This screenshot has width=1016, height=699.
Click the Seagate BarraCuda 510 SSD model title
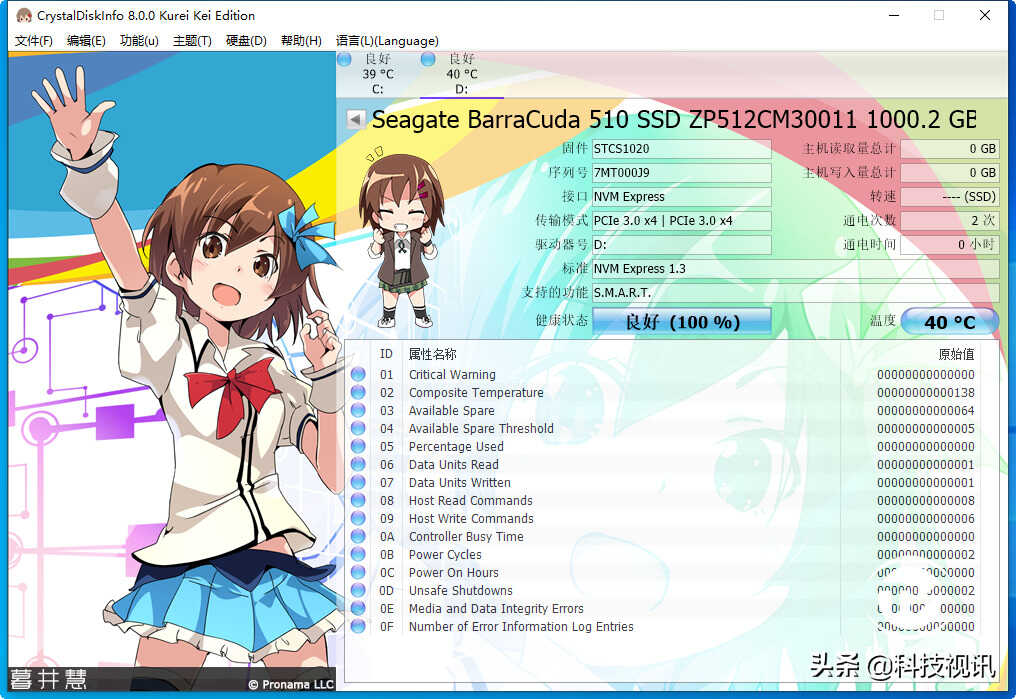pos(674,119)
